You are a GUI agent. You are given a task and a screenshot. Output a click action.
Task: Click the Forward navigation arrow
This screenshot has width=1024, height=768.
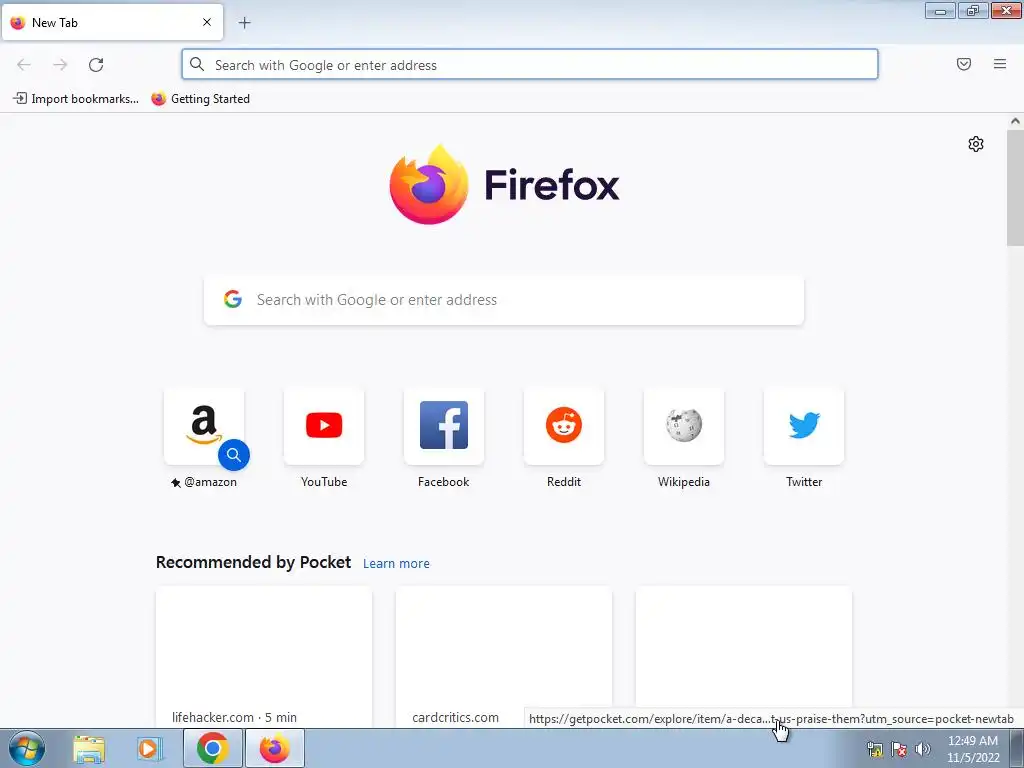point(60,65)
